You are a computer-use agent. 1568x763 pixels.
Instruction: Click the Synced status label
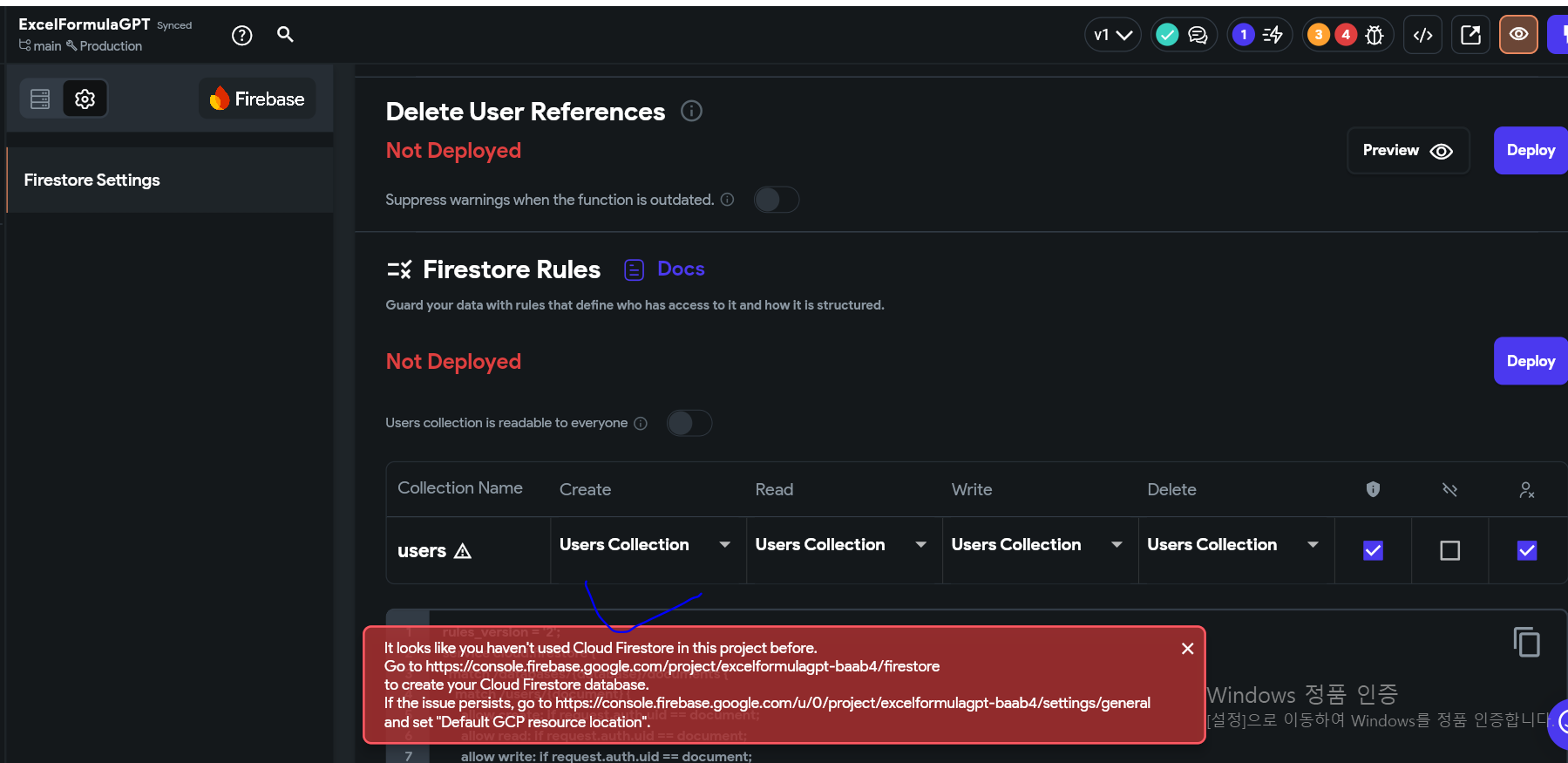[x=174, y=25]
